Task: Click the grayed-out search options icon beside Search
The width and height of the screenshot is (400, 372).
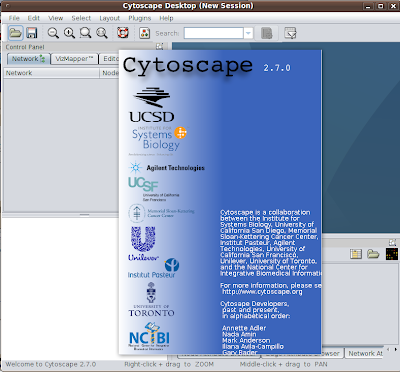Action: [266, 33]
